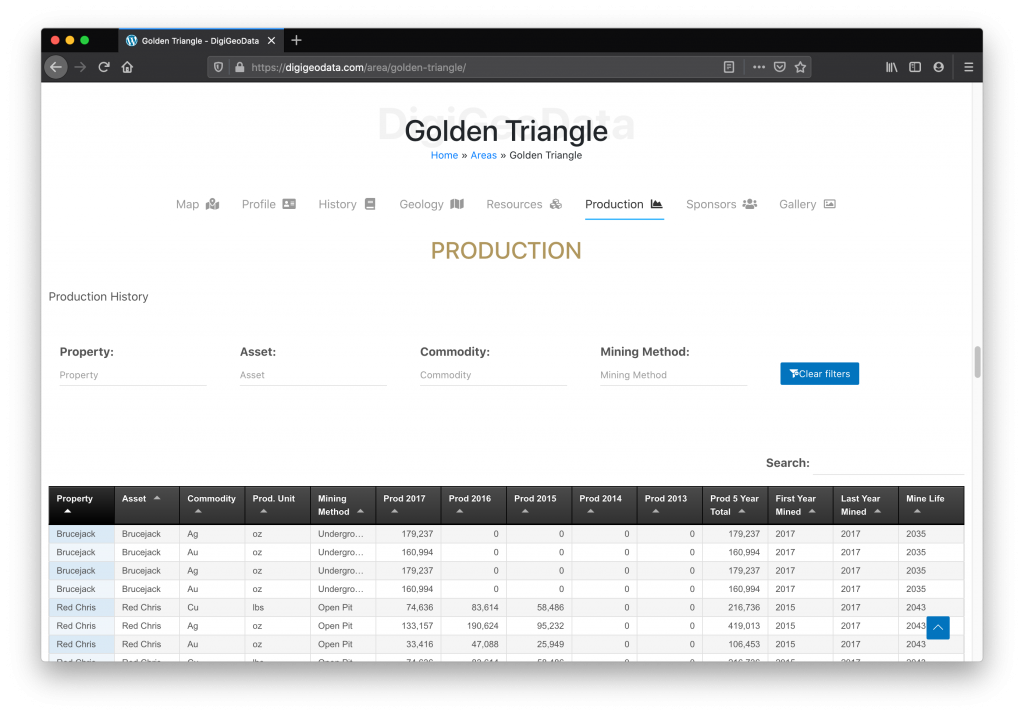Open the Asset filter dropdown

(x=313, y=375)
